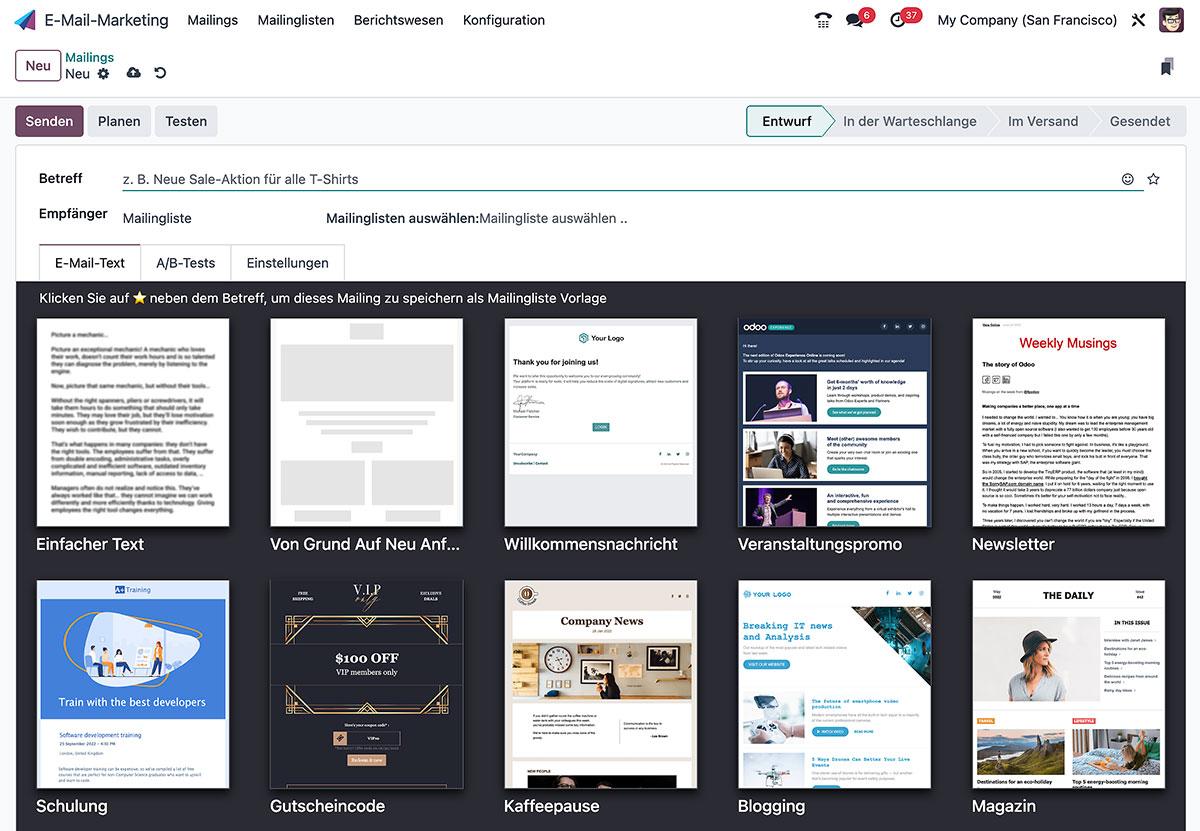Viewport: 1200px width, 831px height.
Task: Open the activities clock icon
Action: [x=897, y=20]
